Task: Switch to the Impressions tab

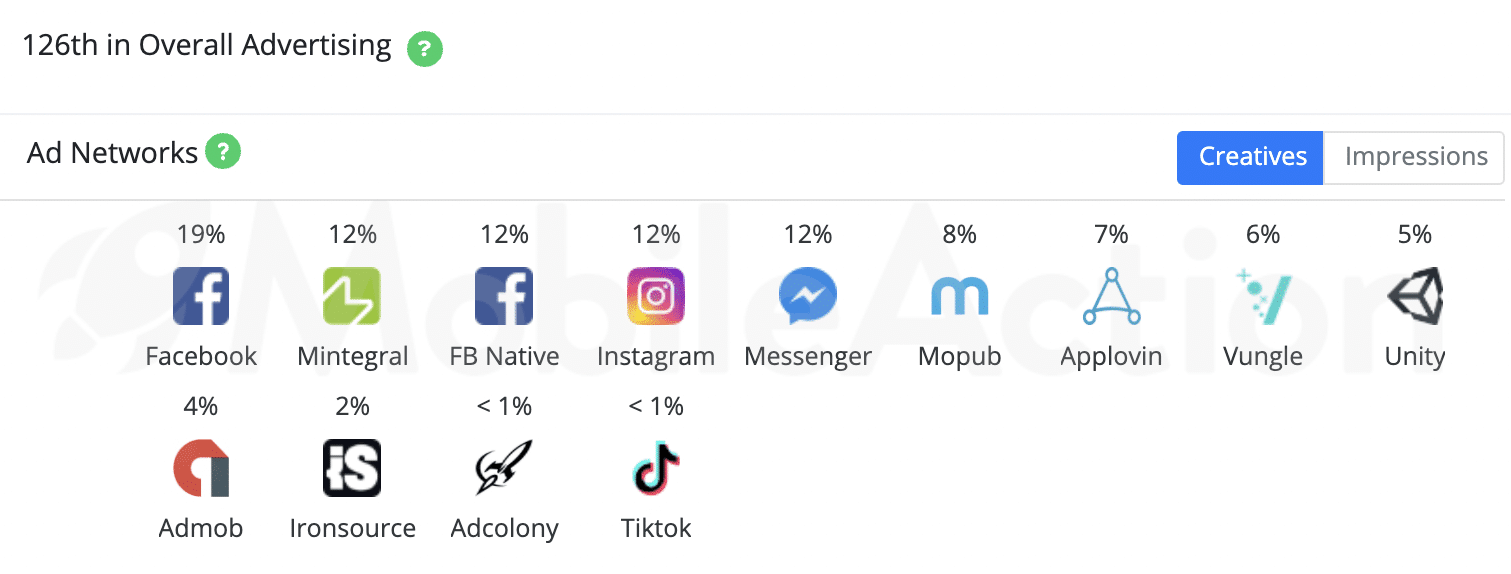Action: (x=1415, y=157)
